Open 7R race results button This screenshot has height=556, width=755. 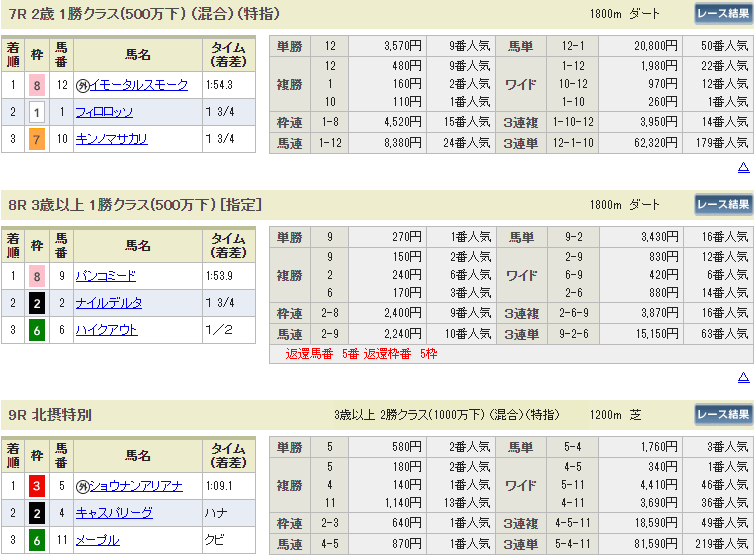724,13
